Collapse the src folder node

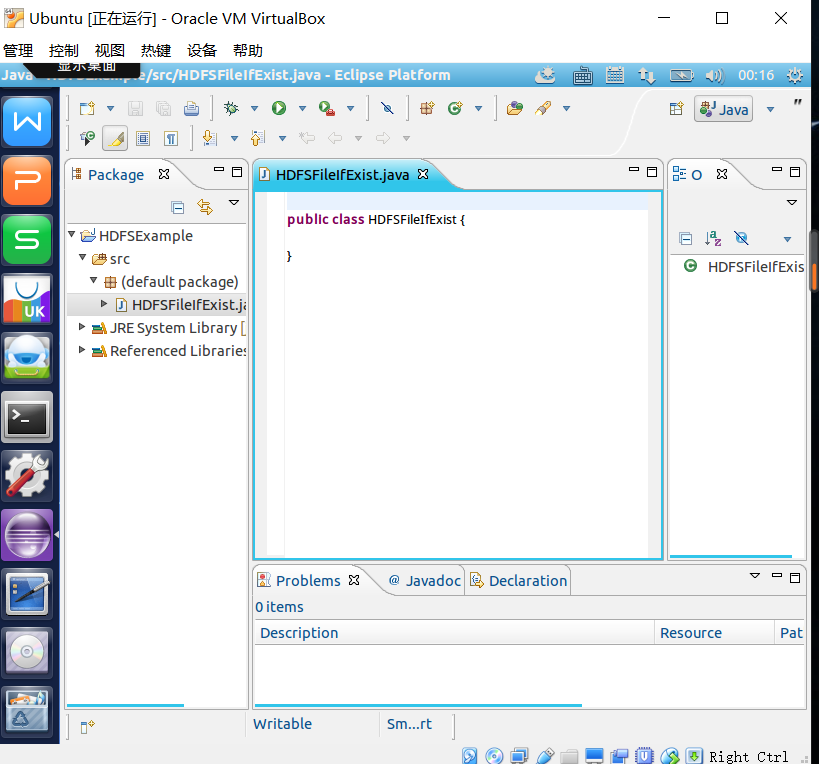tap(83, 257)
